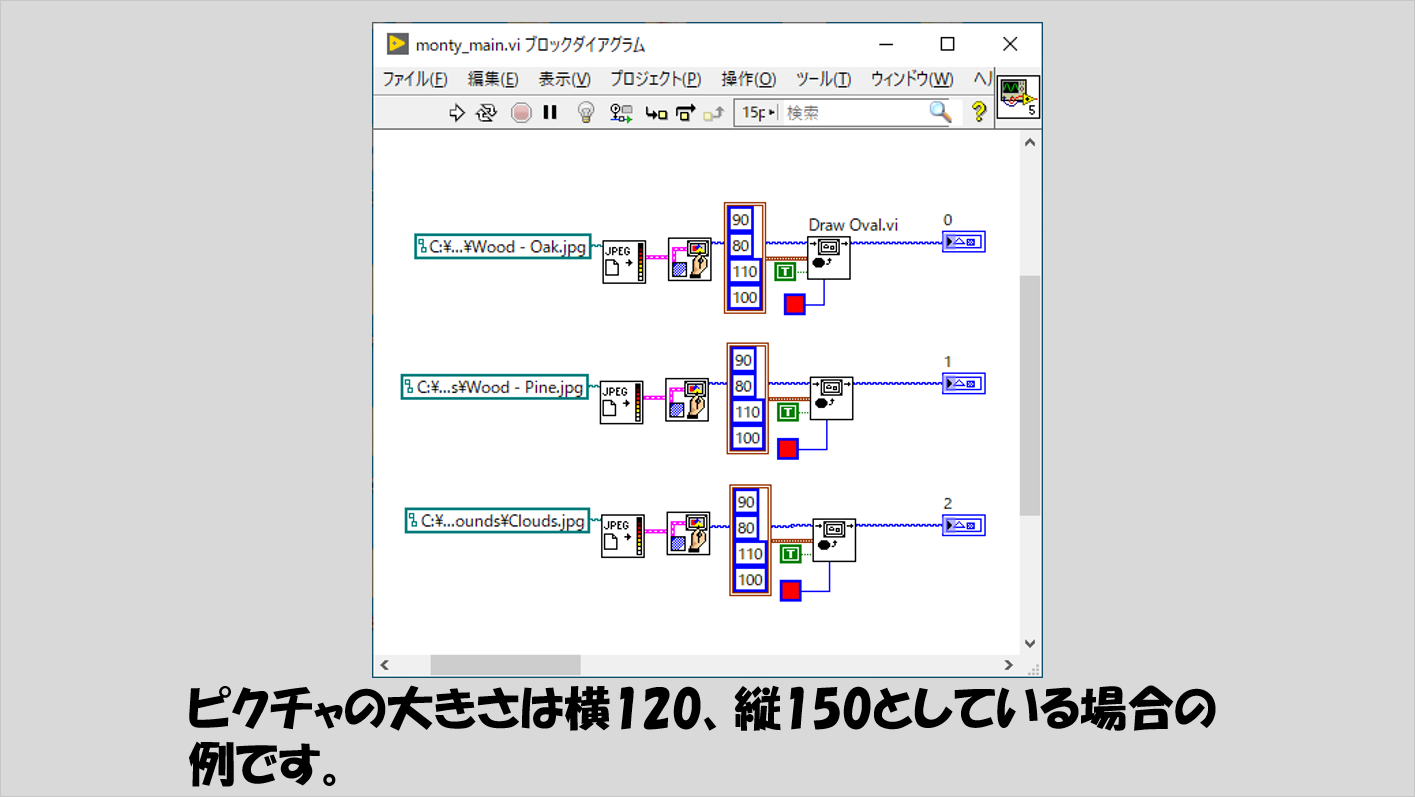Click the 検索 search field
This screenshot has width=1415, height=797.
853,113
